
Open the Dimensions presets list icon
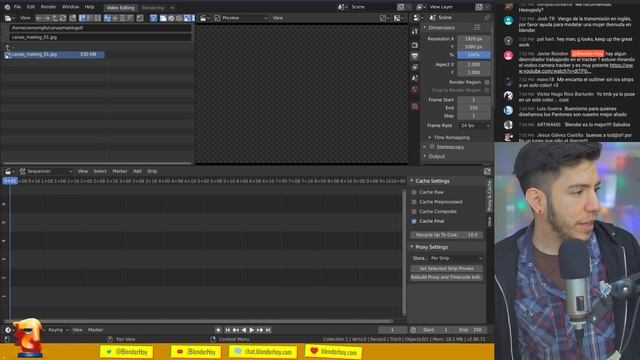(477, 28)
